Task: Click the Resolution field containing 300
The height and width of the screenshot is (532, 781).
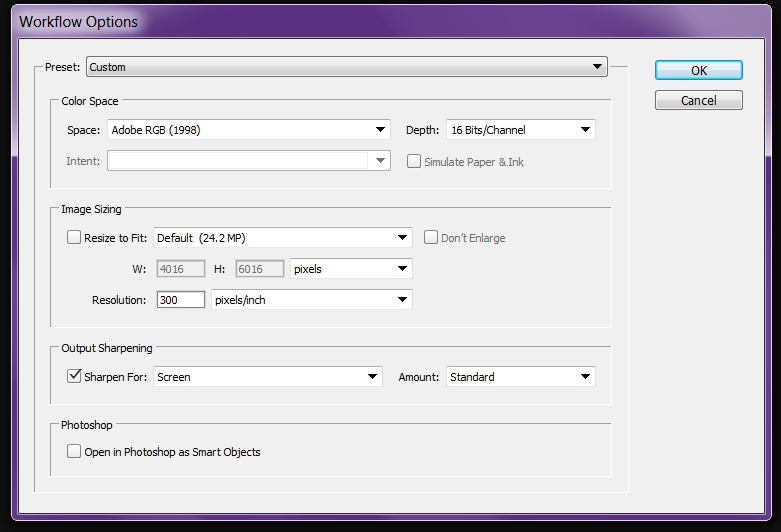Action: click(x=181, y=300)
